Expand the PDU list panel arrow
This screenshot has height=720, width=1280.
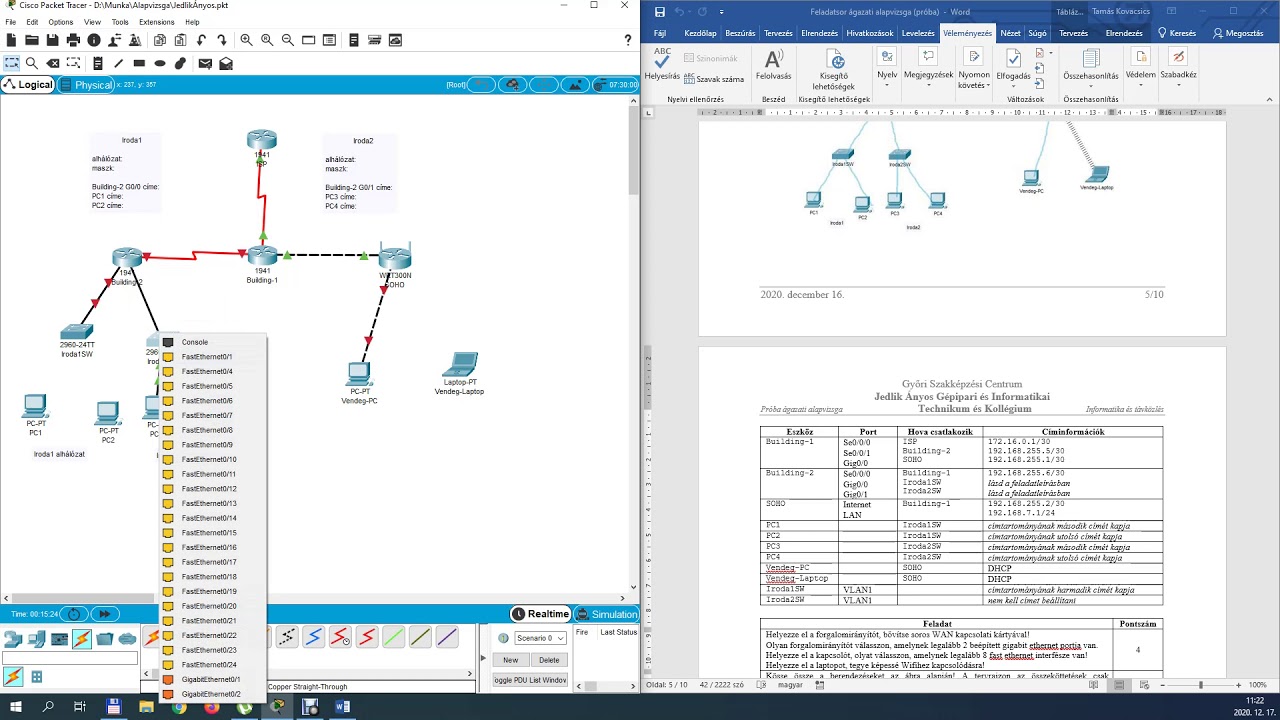(x=484, y=658)
